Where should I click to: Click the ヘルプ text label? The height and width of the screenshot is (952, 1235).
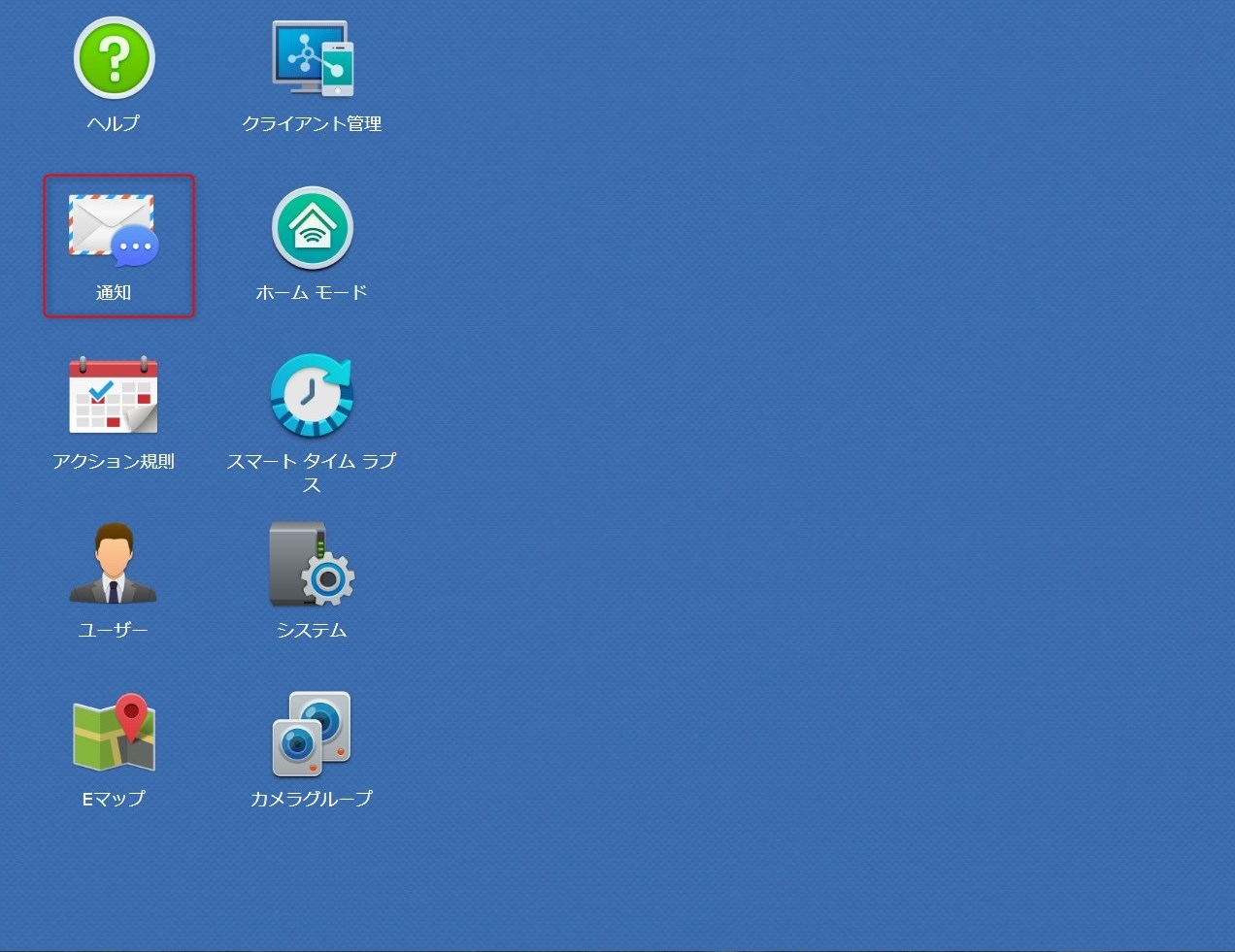coord(114,123)
